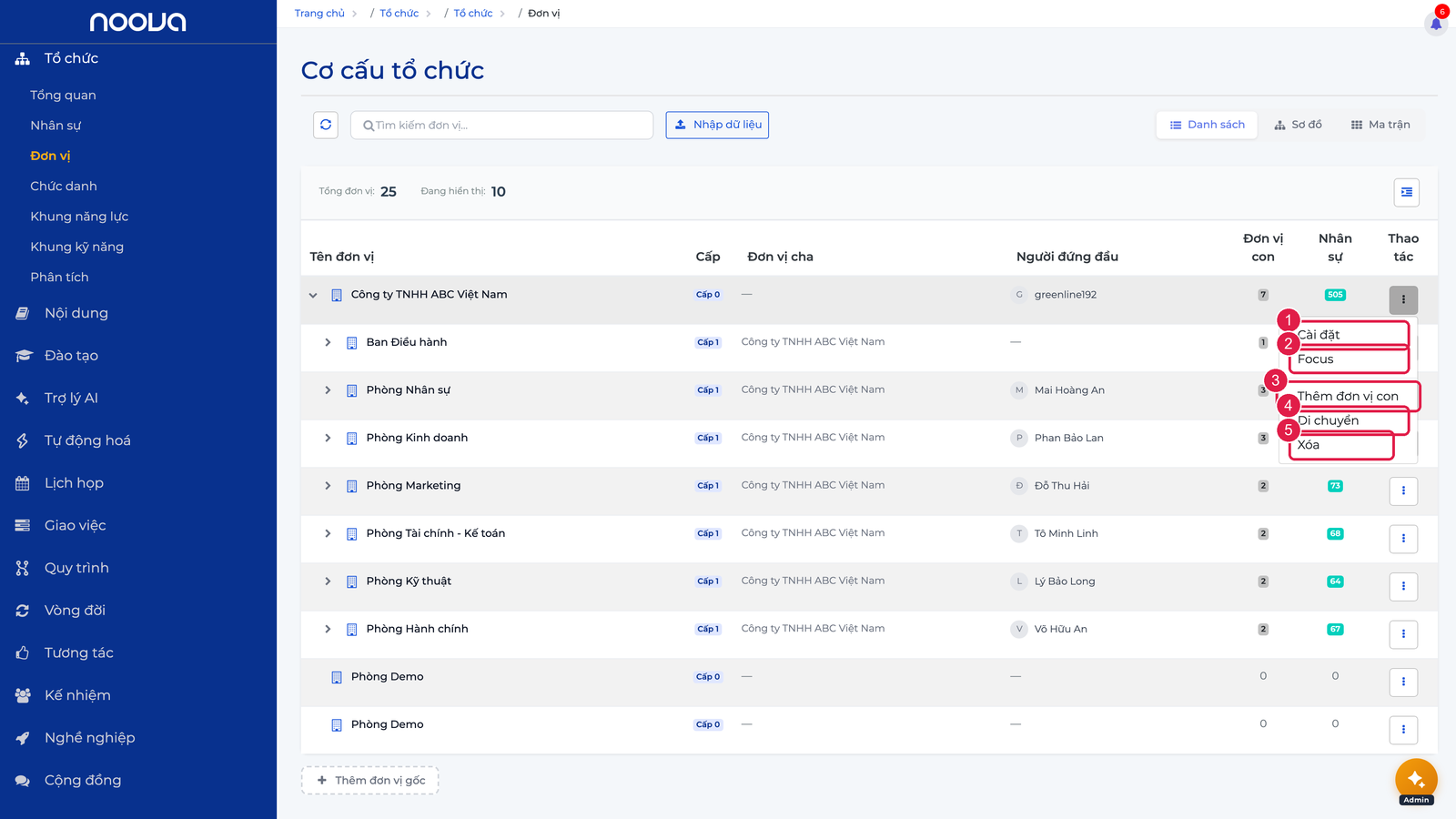Choose Thêm đơn vị con from menu

click(1348, 396)
